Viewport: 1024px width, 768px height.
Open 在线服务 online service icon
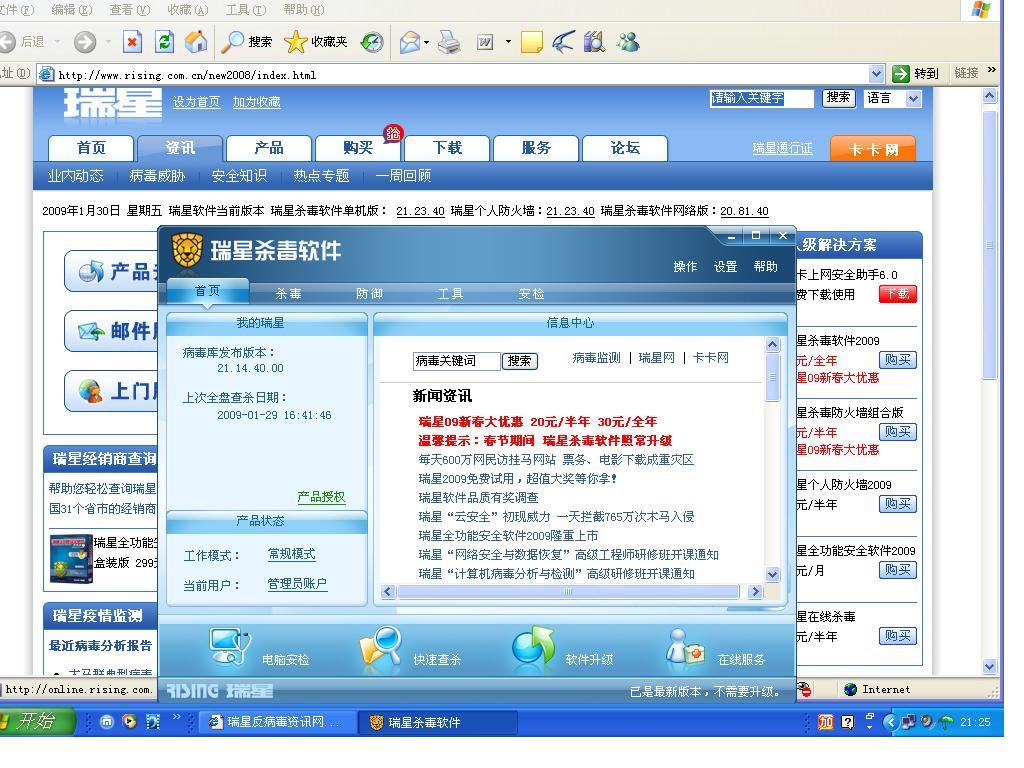click(686, 647)
